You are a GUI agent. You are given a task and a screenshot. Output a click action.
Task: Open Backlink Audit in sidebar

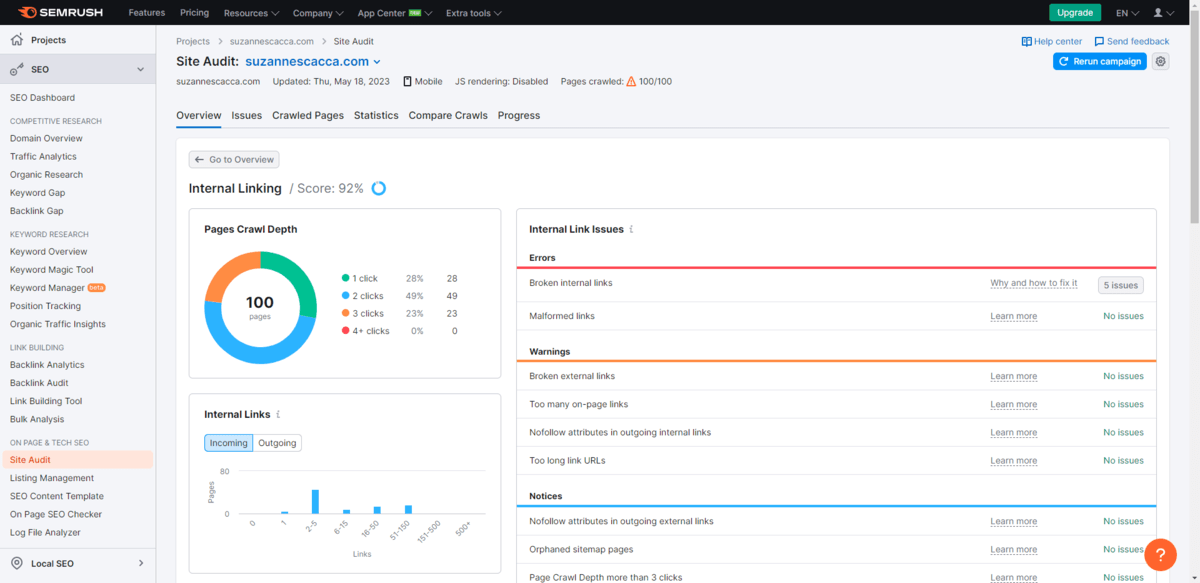(x=39, y=383)
